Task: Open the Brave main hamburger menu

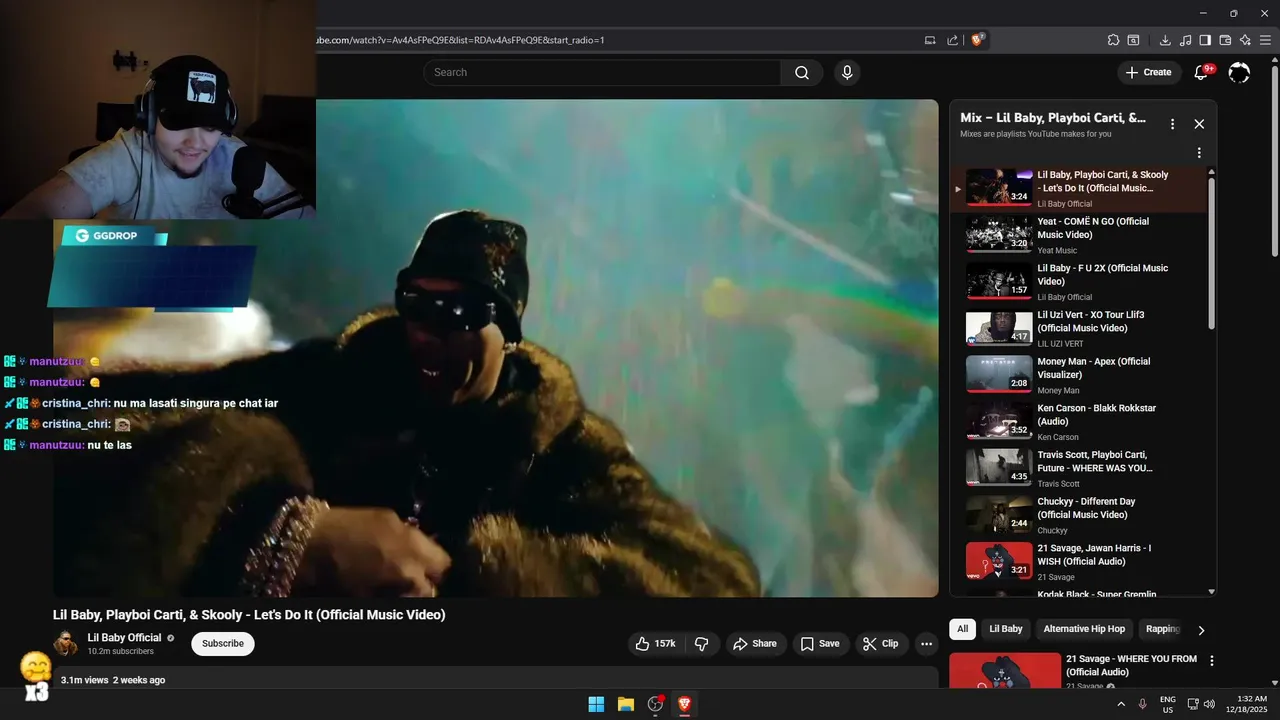Action: (1265, 40)
